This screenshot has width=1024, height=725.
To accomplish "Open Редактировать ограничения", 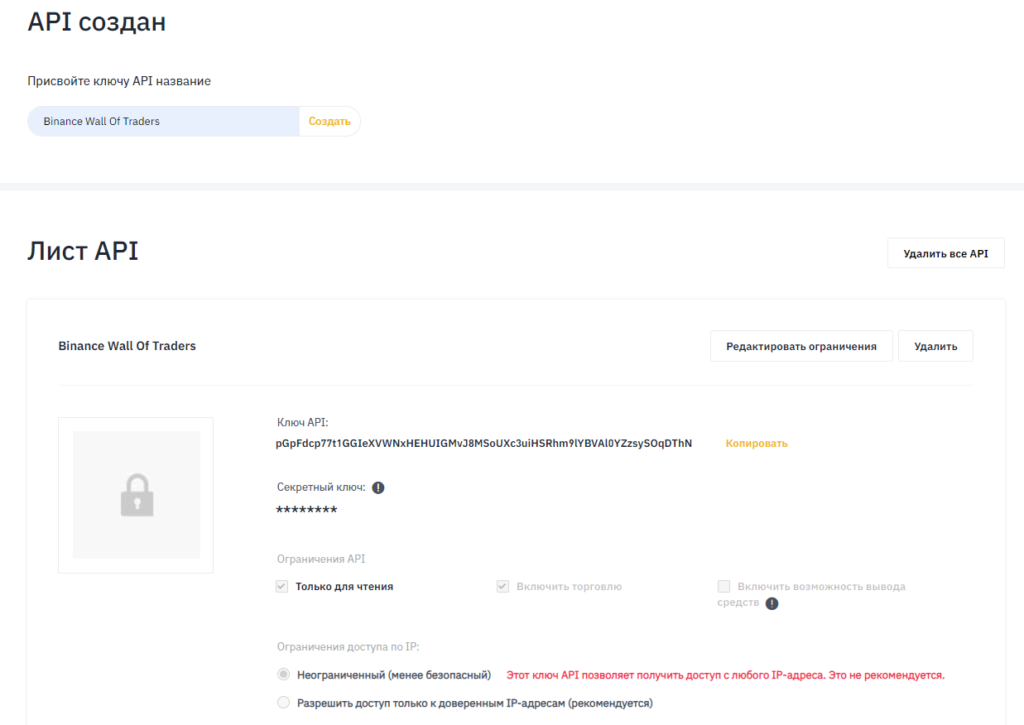I will pos(800,345).
